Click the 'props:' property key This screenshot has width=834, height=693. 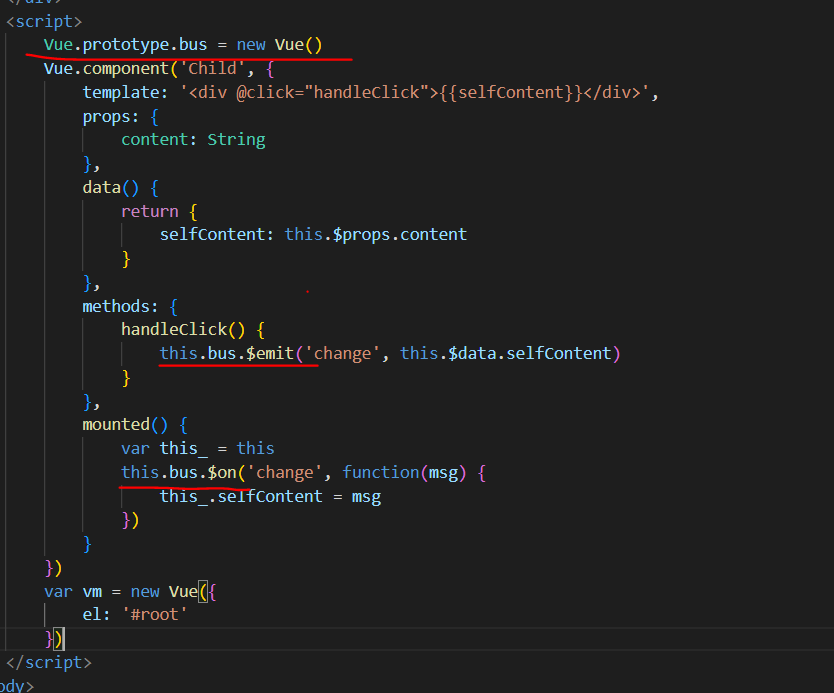pyautogui.click(x=111, y=116)
